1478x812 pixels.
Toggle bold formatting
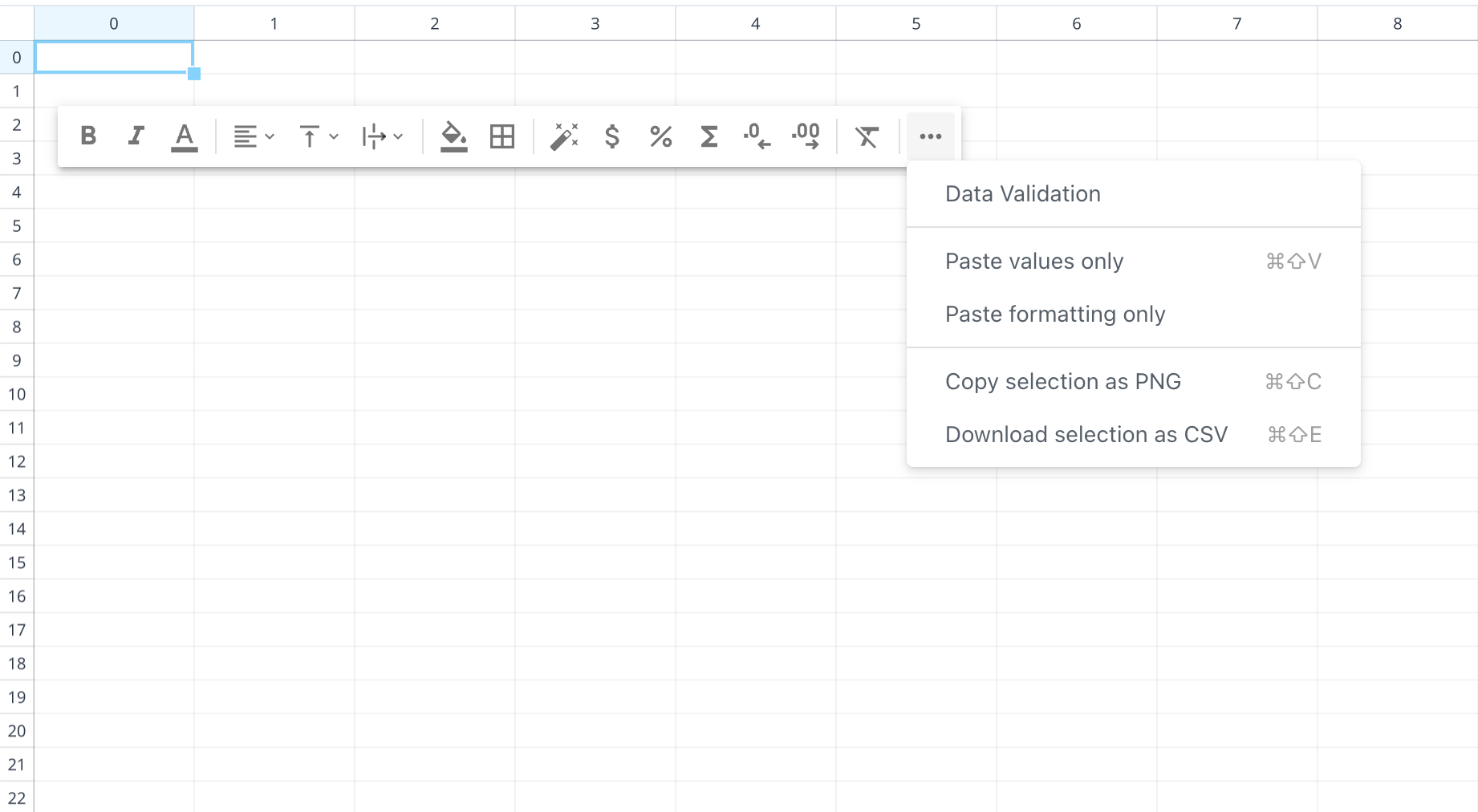pyautogui.click(x=88, y=136)
